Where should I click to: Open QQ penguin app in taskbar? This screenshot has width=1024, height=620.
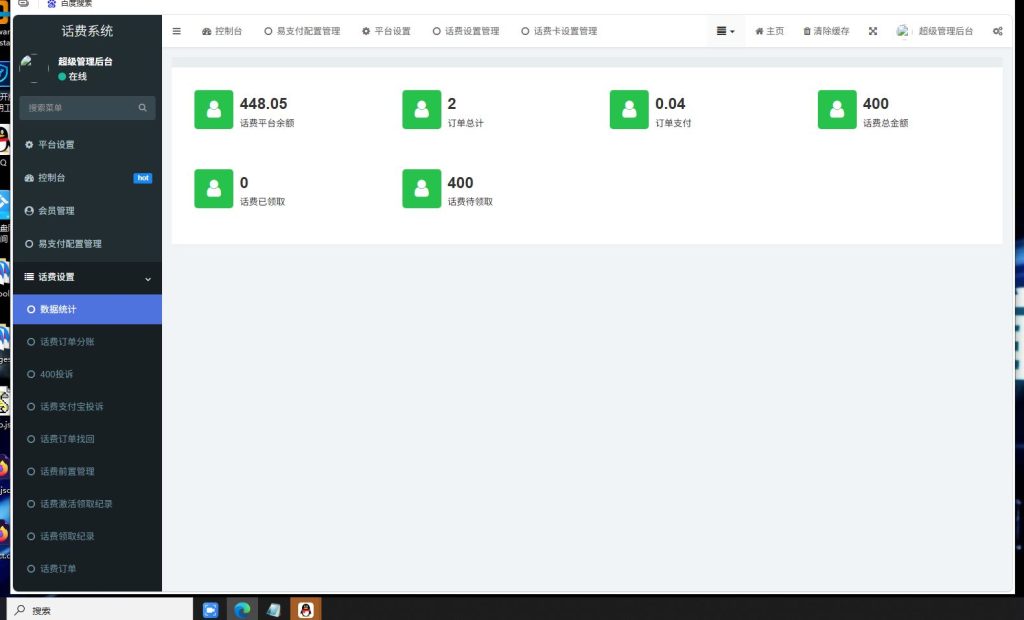306,610
